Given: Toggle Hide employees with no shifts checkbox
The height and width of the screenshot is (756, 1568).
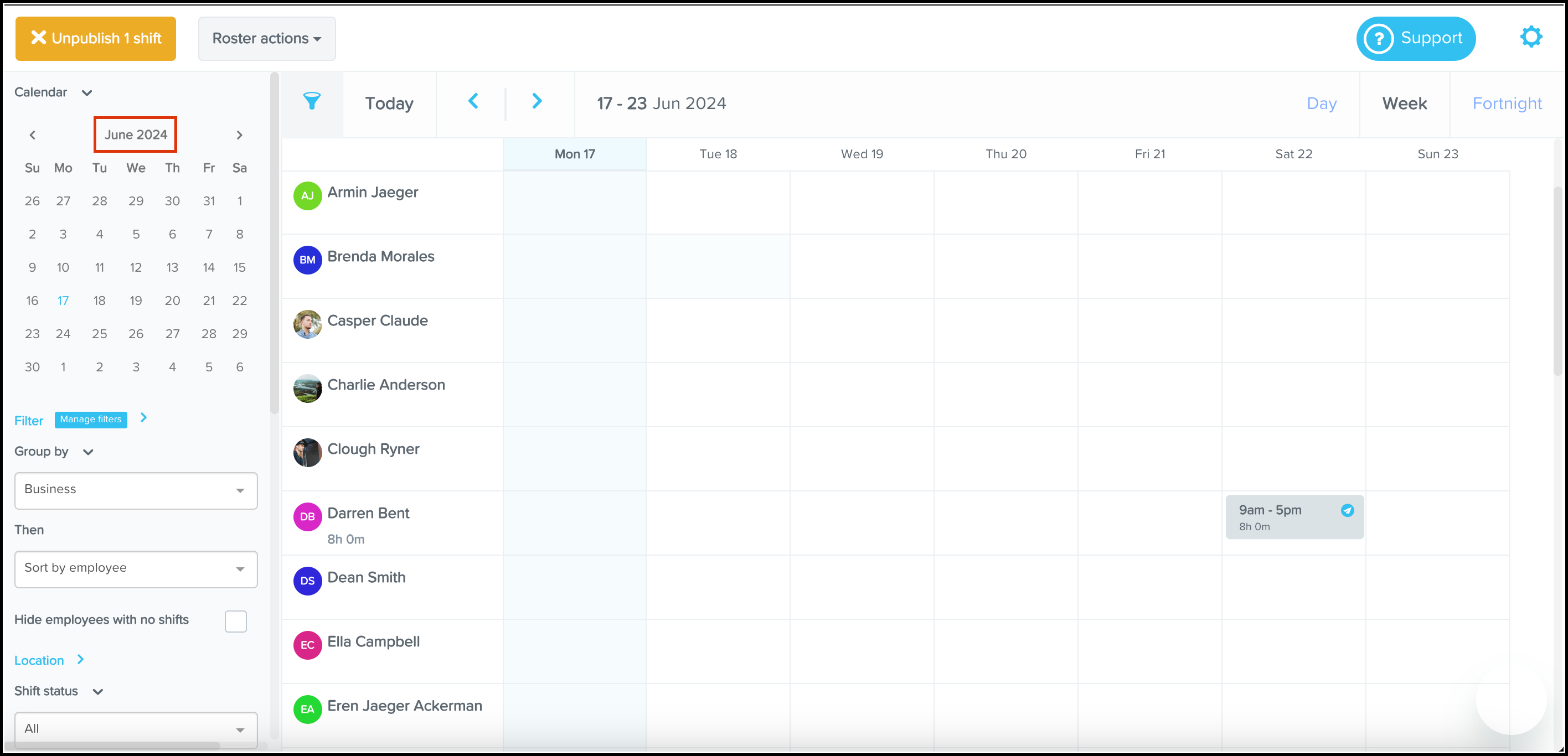Looking at the screenshot, I should point(235,621).
